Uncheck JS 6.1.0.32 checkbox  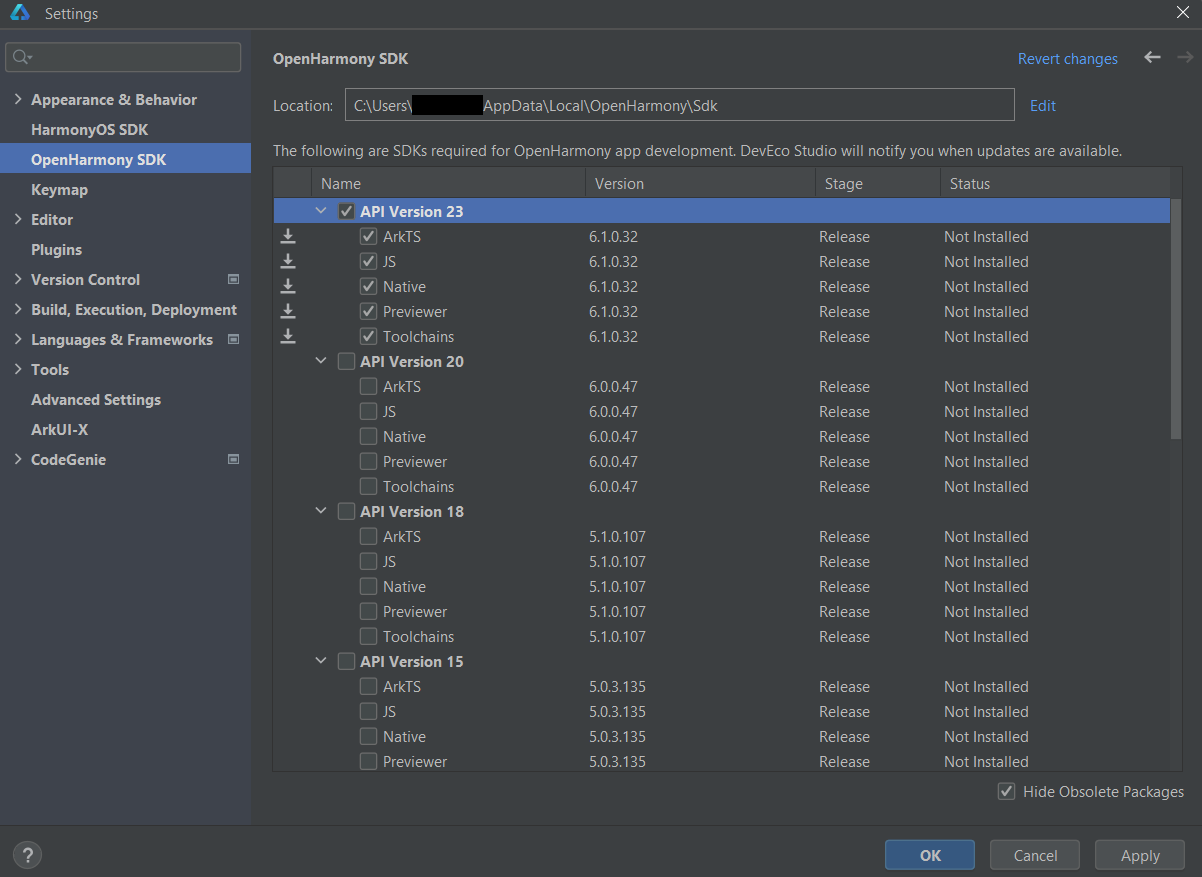(369, 262)
